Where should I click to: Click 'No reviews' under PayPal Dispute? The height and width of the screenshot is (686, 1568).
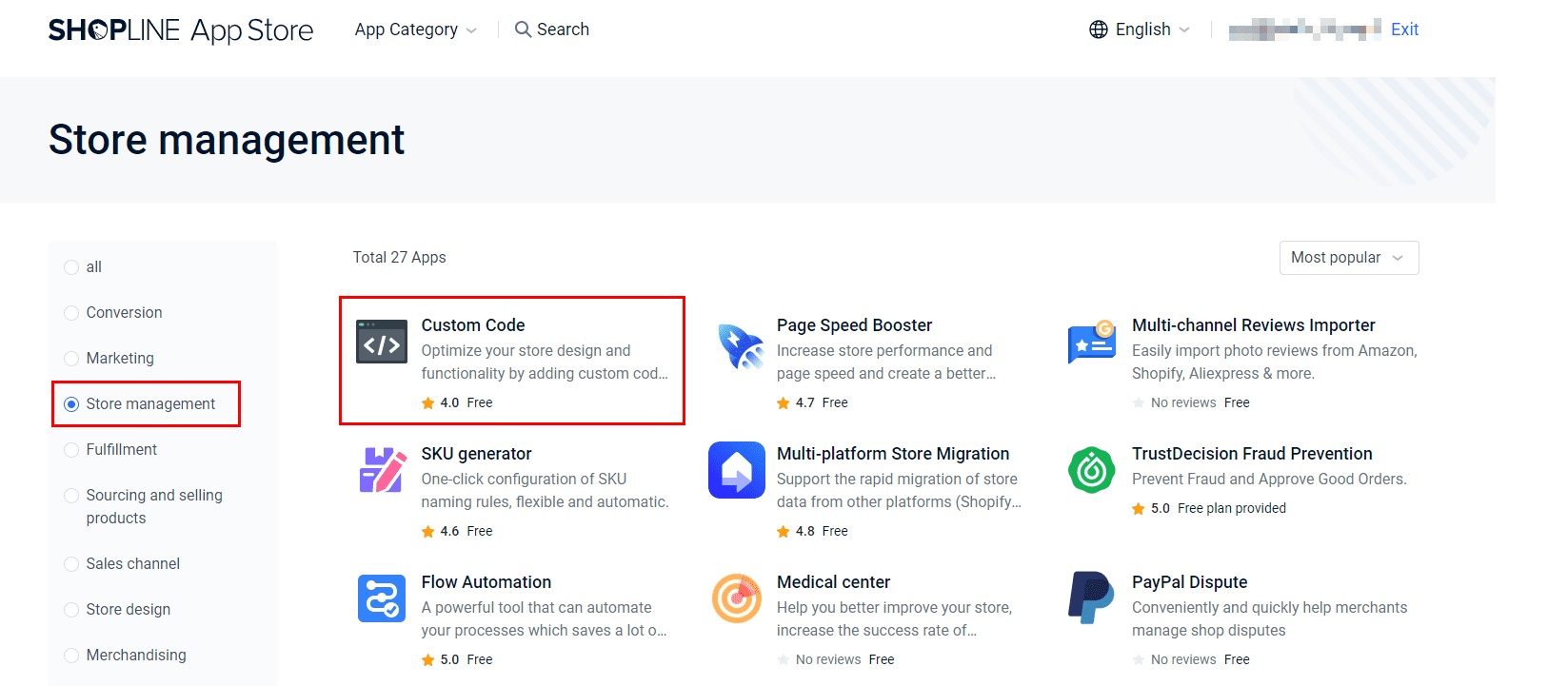tap(1183, 660)
